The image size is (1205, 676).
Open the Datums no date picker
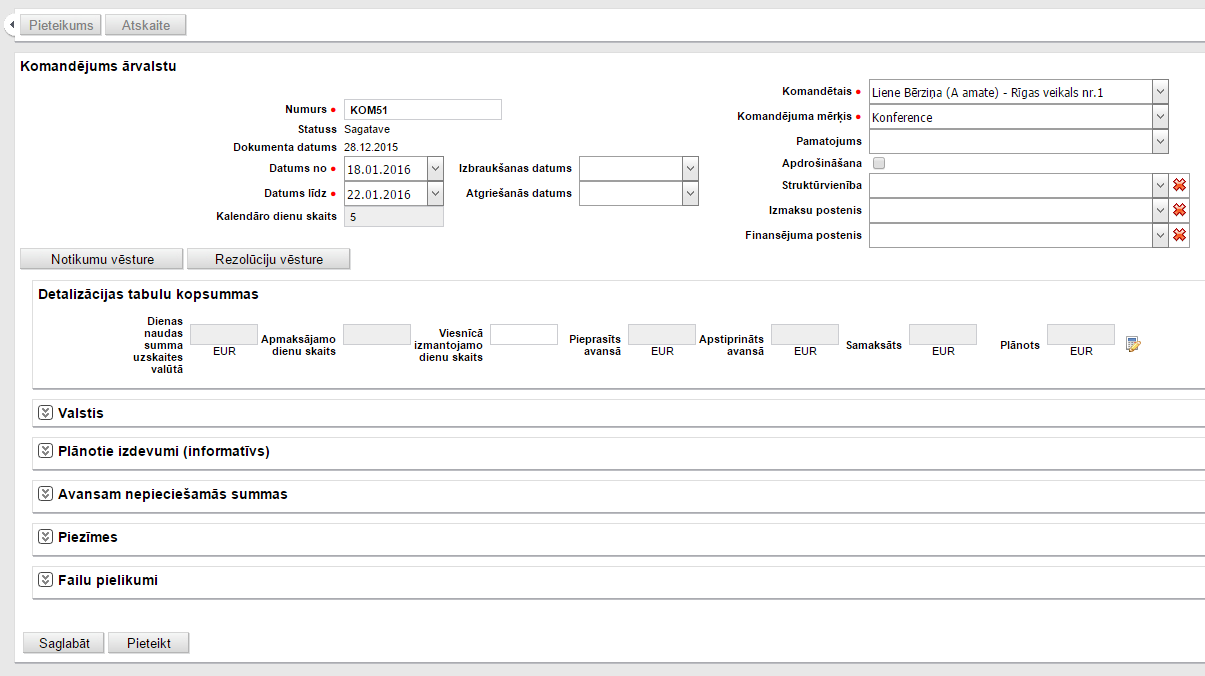(x=435, y=169)
